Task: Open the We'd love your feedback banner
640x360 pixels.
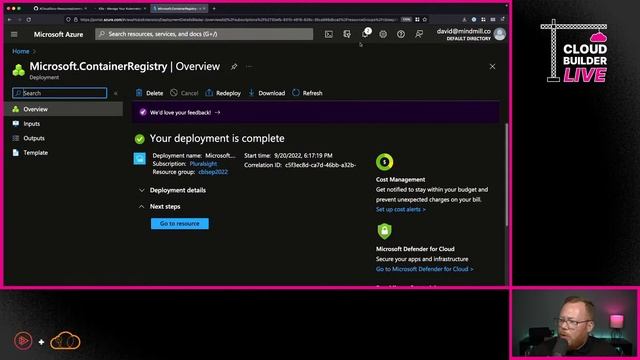Action: click(315, 112)
